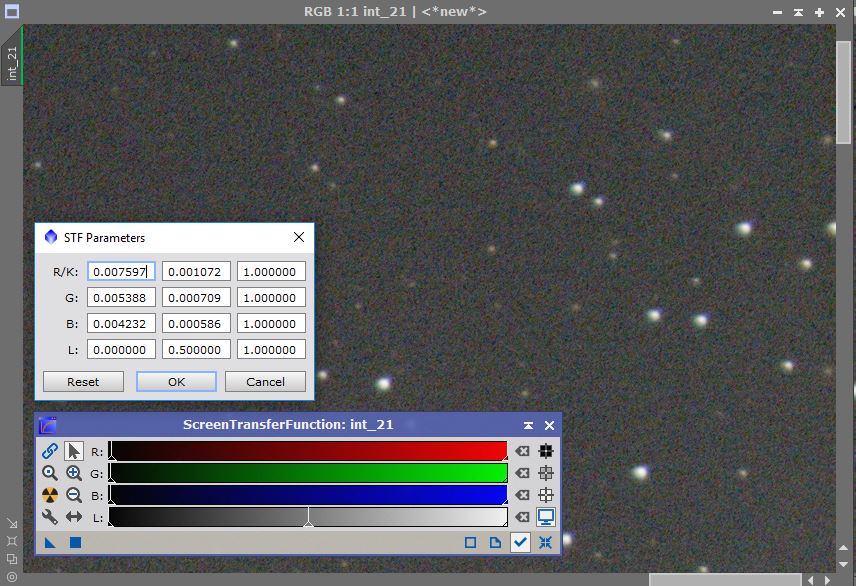This screenshot has width=856, height=586.
Task: Click the blue triangle new instance icon
Action: pos(50,542)
